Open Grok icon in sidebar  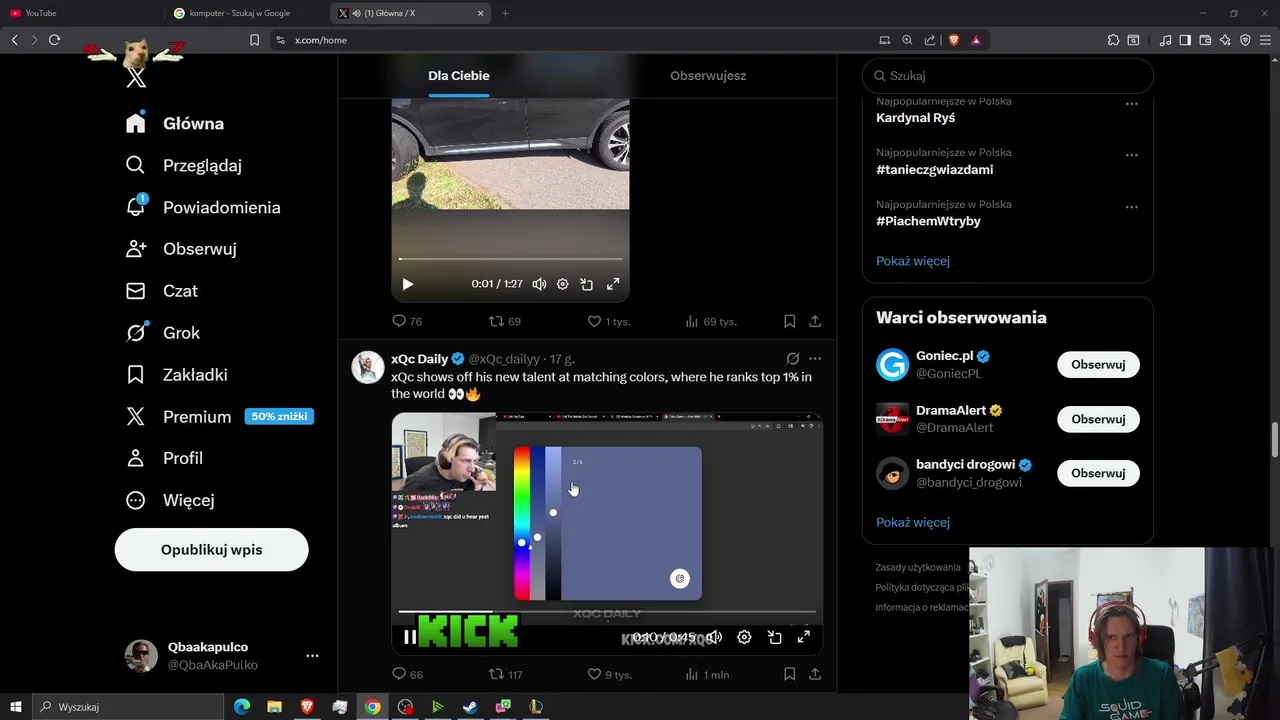pos(136,332)
